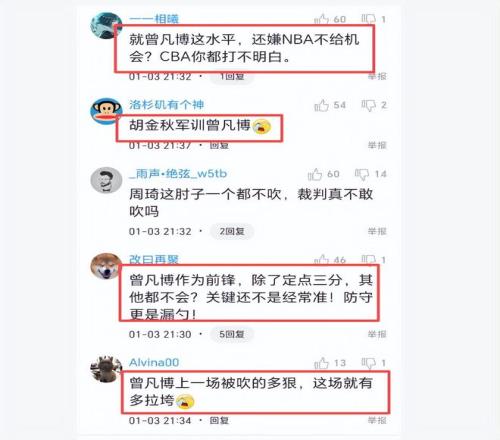Like the comment by 洛杉矶有个神
Screen dimensions: 500x440
[x=321, y=105]
